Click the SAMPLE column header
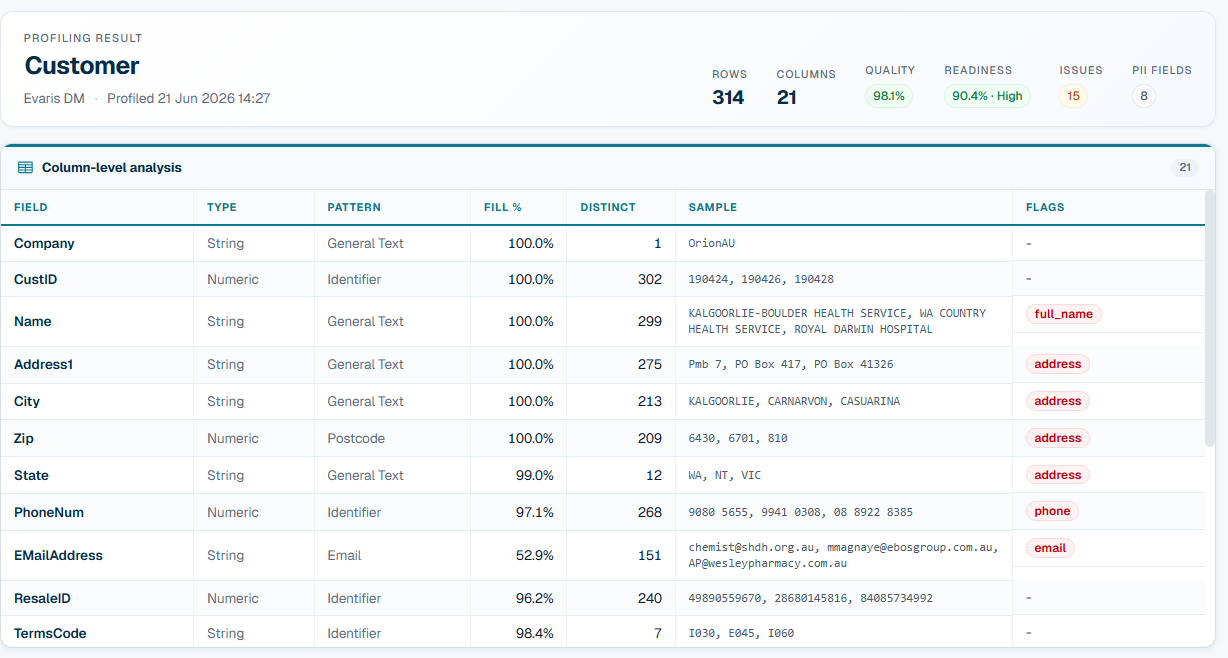This screenshot has height=658, width=1228. (713, 208)
